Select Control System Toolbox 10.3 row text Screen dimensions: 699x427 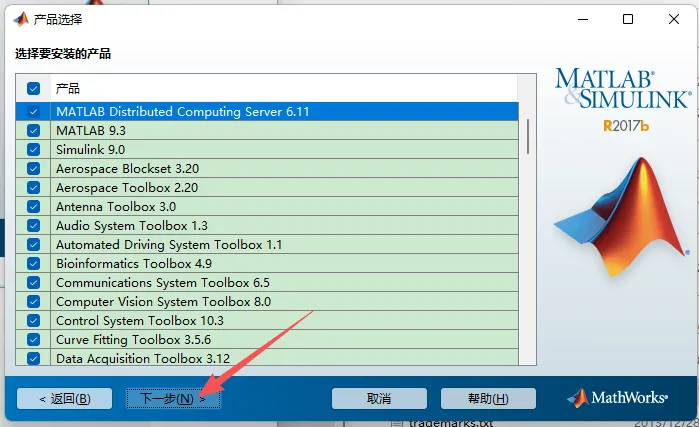click(140, 321)
